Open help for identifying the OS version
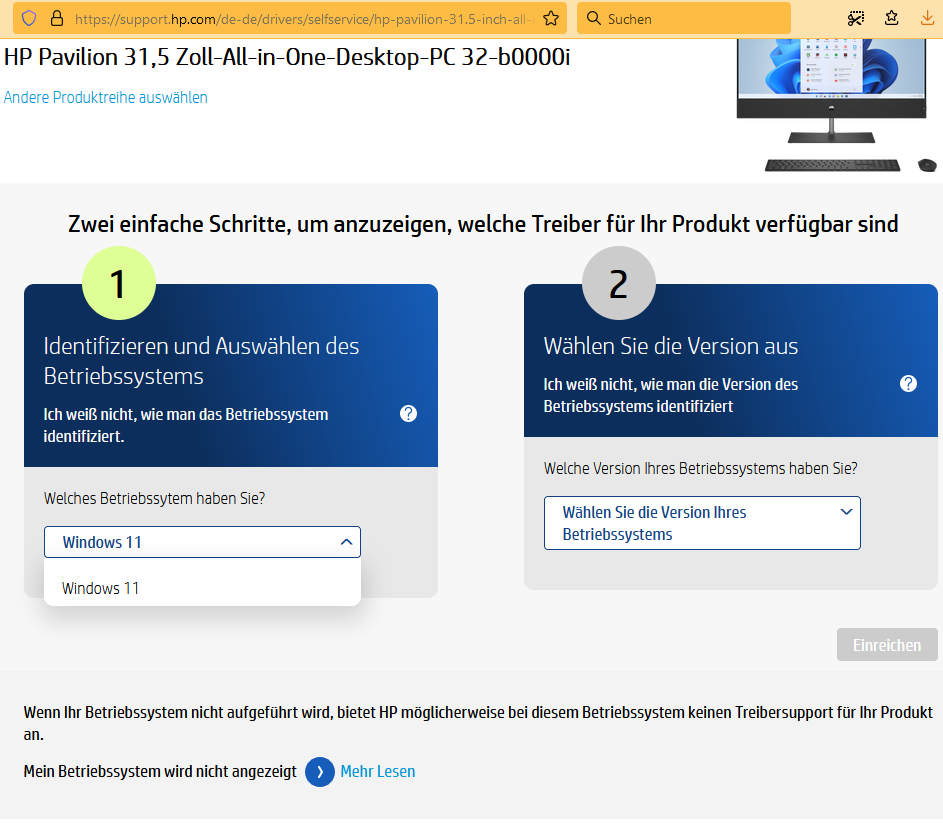The width and height of the screenshot is (943, 827). click(908, 383)
